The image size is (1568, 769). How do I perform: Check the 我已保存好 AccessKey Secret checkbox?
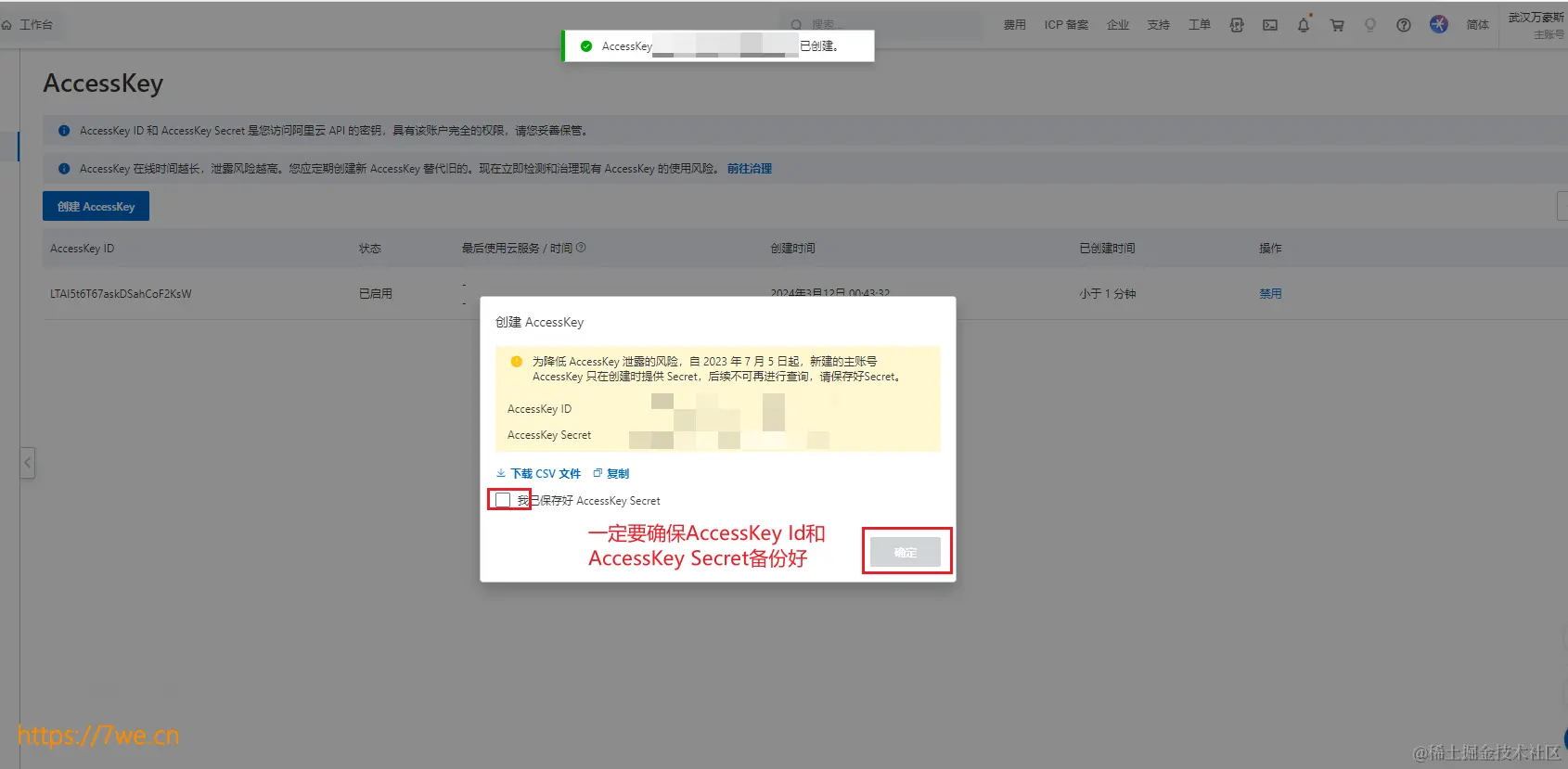click(503, 500)
